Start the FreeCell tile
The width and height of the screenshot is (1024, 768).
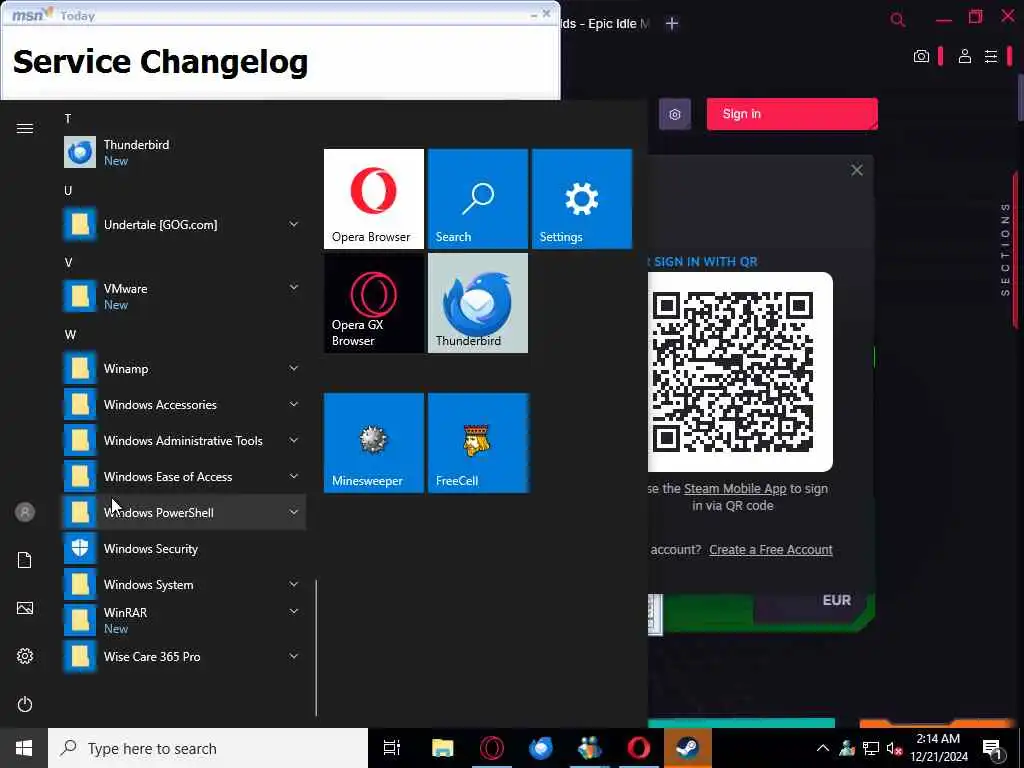pyautogui.click(x=477, y=443)
